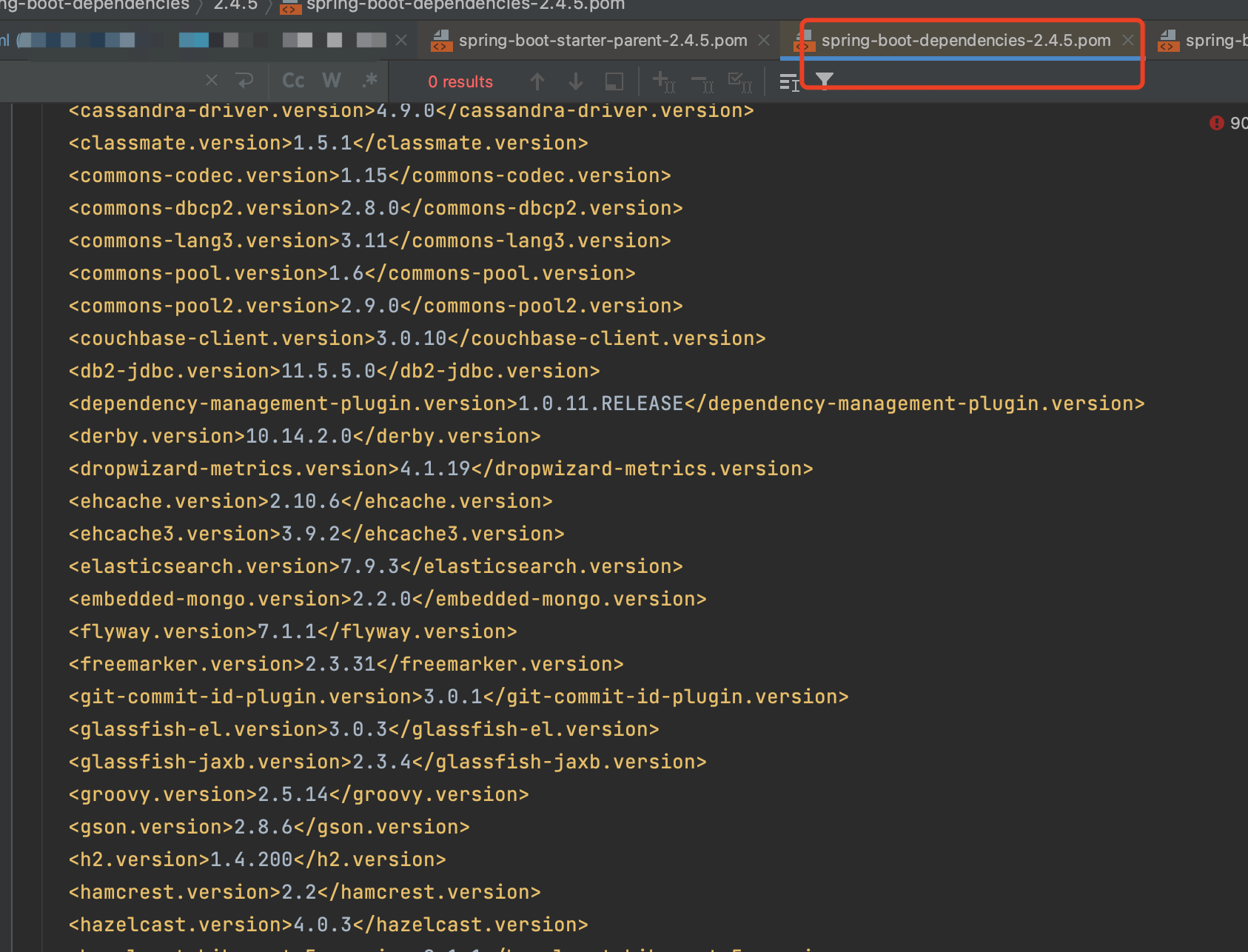Image resolution: width=1248 pixels, height=952 pixels.
Task: Clear the search field text
Action: [x=212, y=80]
